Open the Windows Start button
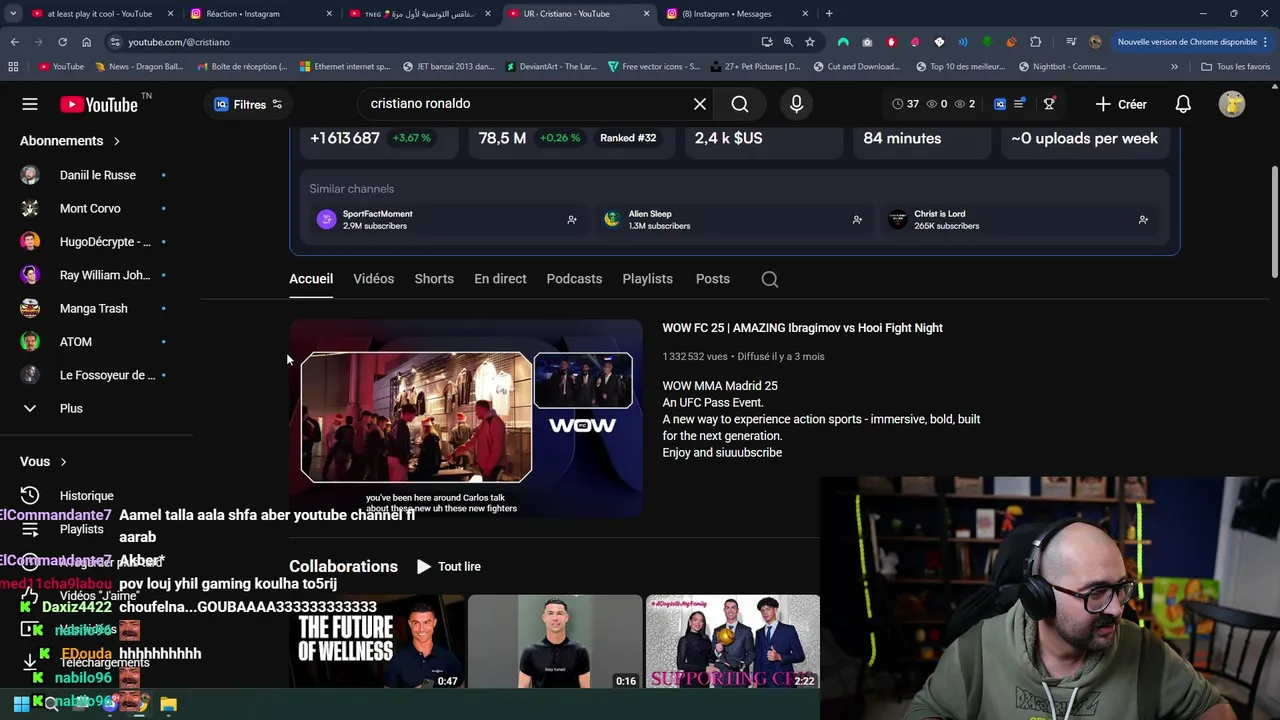1280x720 pixels. tap(21, 704)
